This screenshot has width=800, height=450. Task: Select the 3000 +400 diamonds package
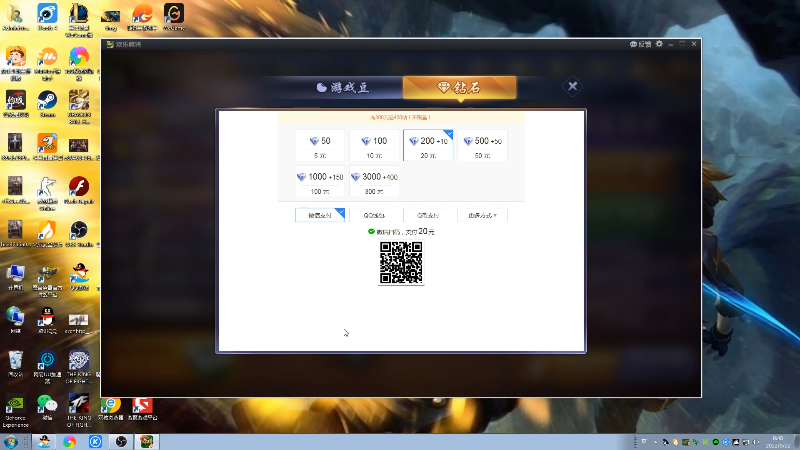(374, 182)
